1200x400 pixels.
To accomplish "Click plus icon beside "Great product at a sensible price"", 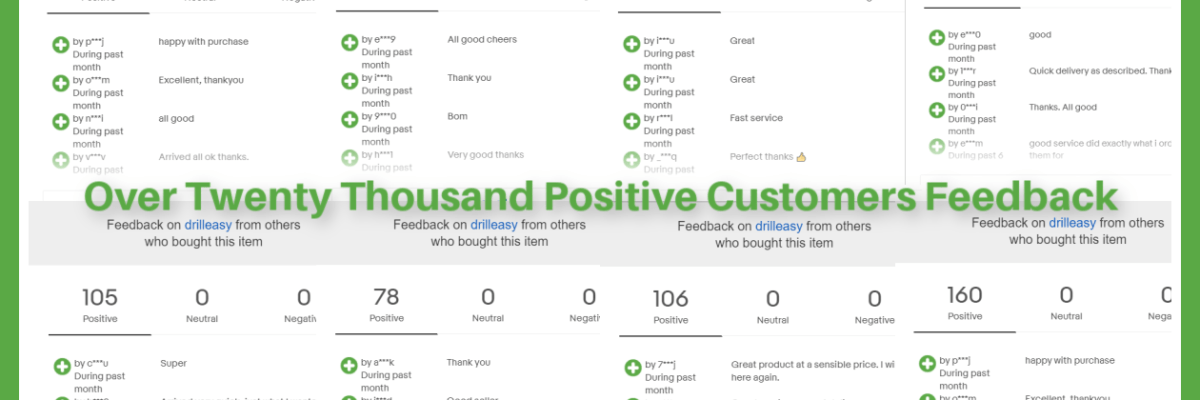I will pyautogui.click(x=632, y=367).
